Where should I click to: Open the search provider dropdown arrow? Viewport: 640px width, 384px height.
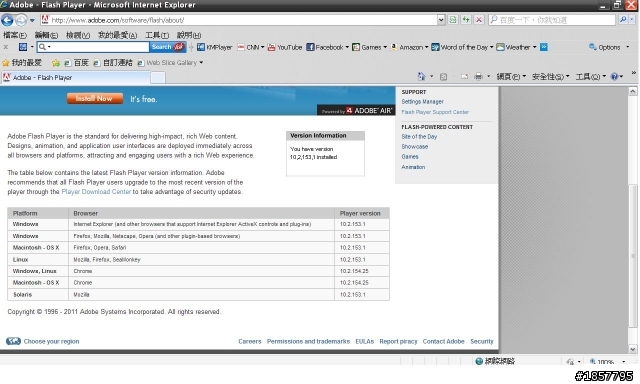pos(632,20)
